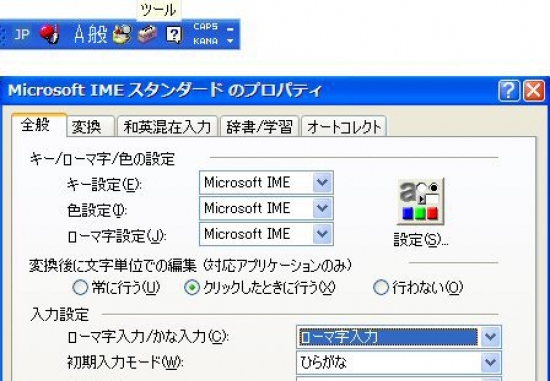Click the question mark Help icon on the language bar
Image resolution: width=550 pixels, height=381 pixels.
point(174,34)
